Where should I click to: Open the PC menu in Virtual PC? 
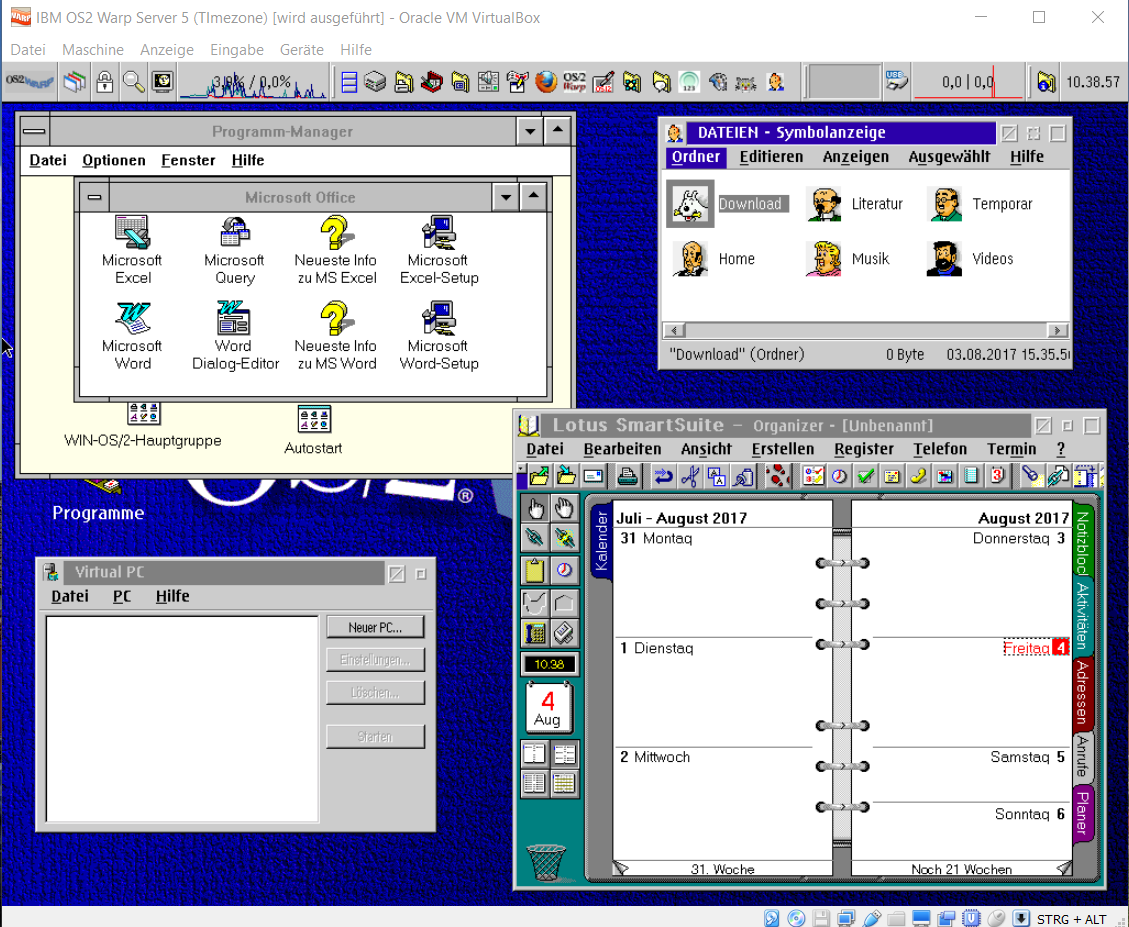click(122, 596)
